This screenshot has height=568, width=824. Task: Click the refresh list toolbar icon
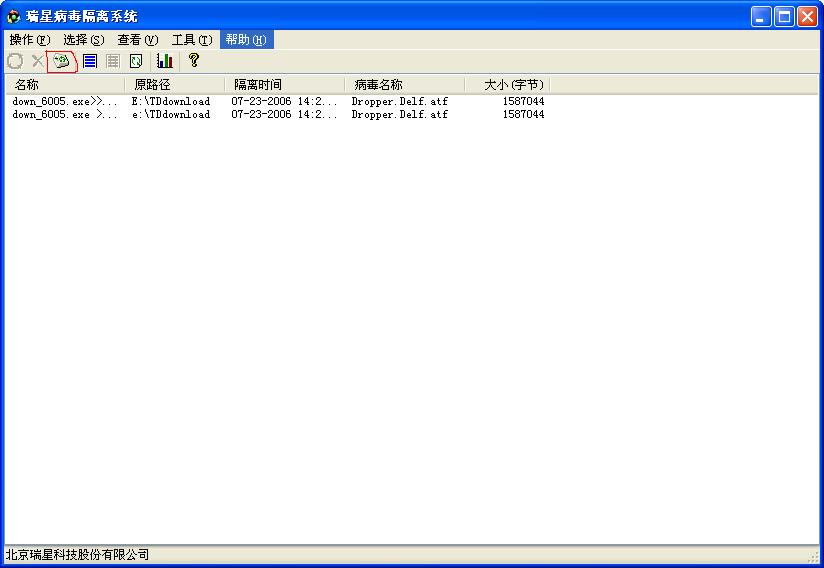tap(136, 61)
